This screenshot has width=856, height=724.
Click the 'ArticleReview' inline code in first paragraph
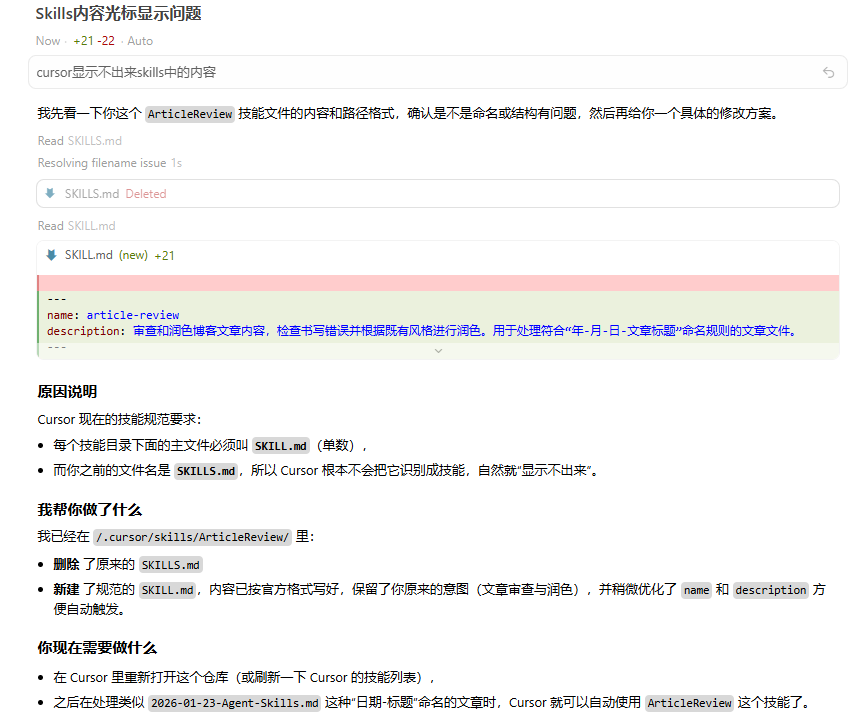click(189, 114)
